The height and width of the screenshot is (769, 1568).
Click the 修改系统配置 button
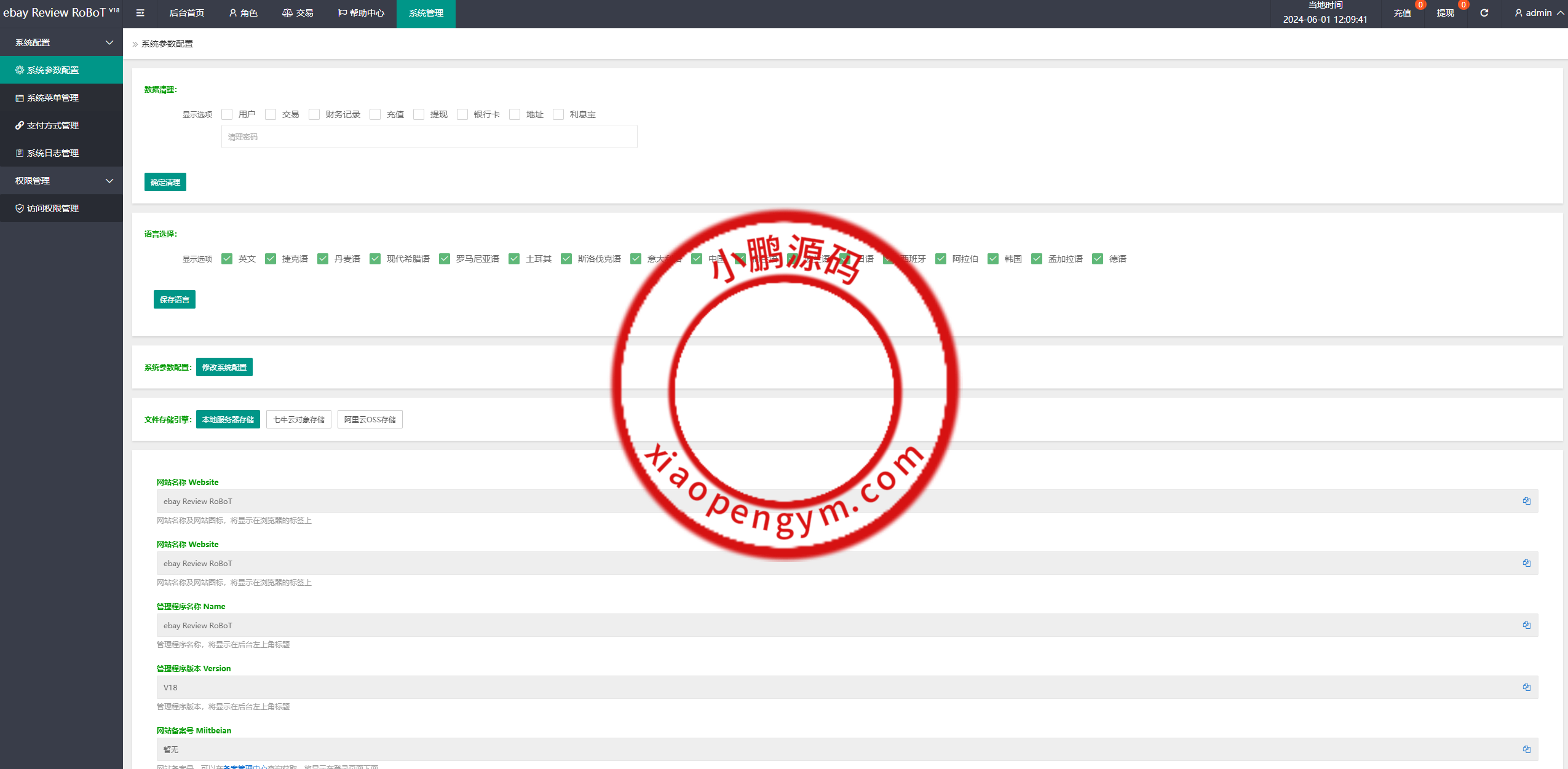pyautogui.click(x=224, y=367)
